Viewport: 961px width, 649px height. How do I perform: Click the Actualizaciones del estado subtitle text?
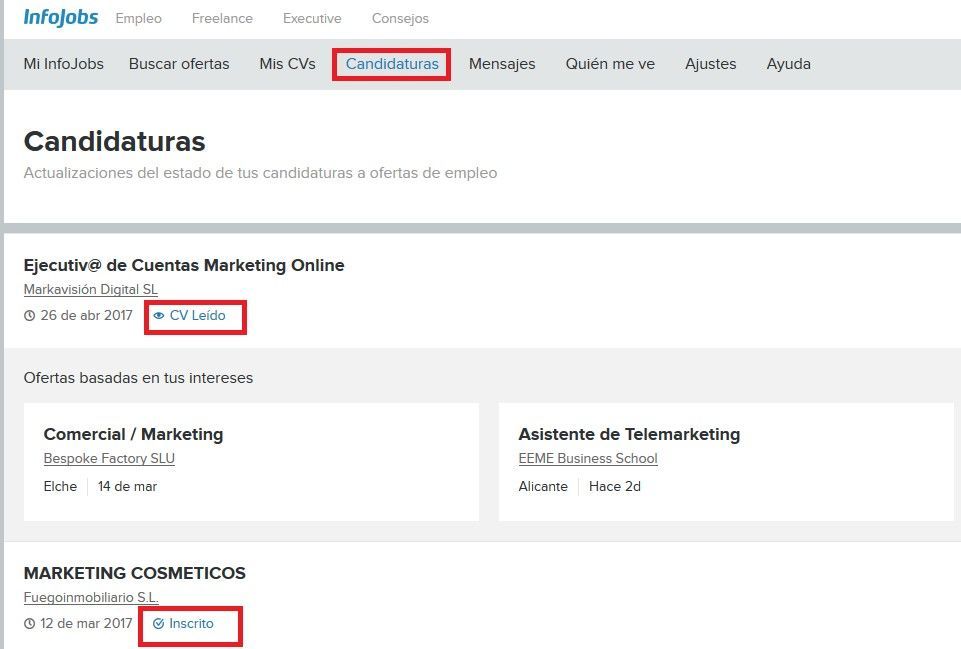click(x=260, y=173)
